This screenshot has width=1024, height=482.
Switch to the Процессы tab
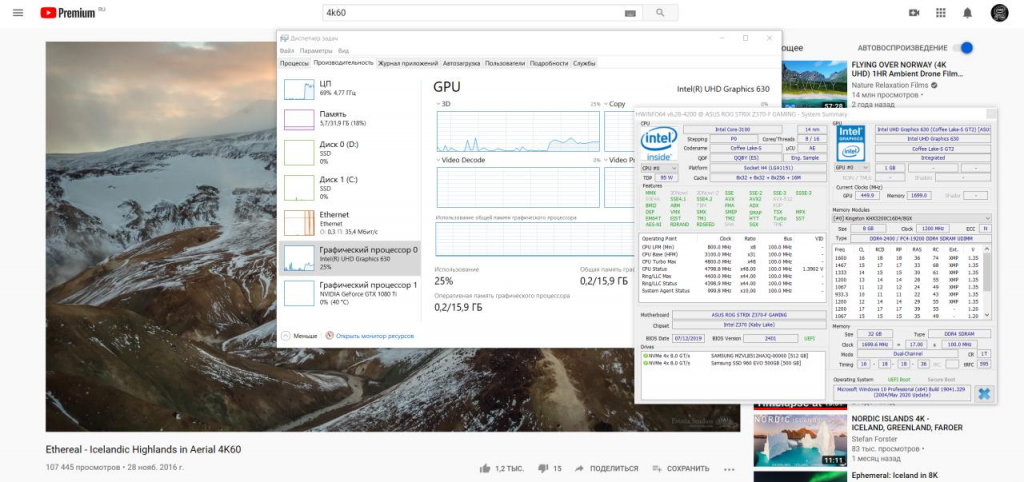(x=294, y=63)
